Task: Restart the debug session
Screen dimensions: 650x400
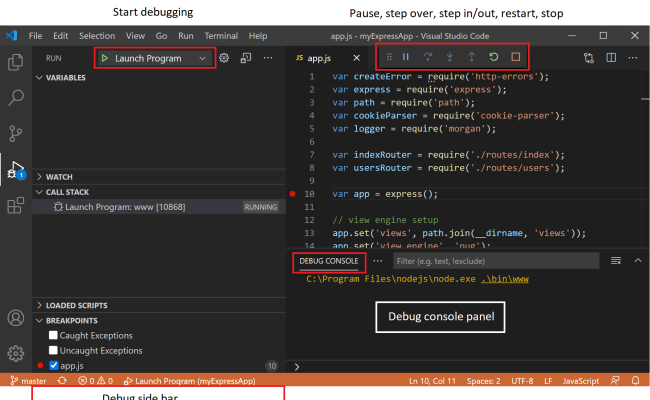Action: tap(494, 57)
